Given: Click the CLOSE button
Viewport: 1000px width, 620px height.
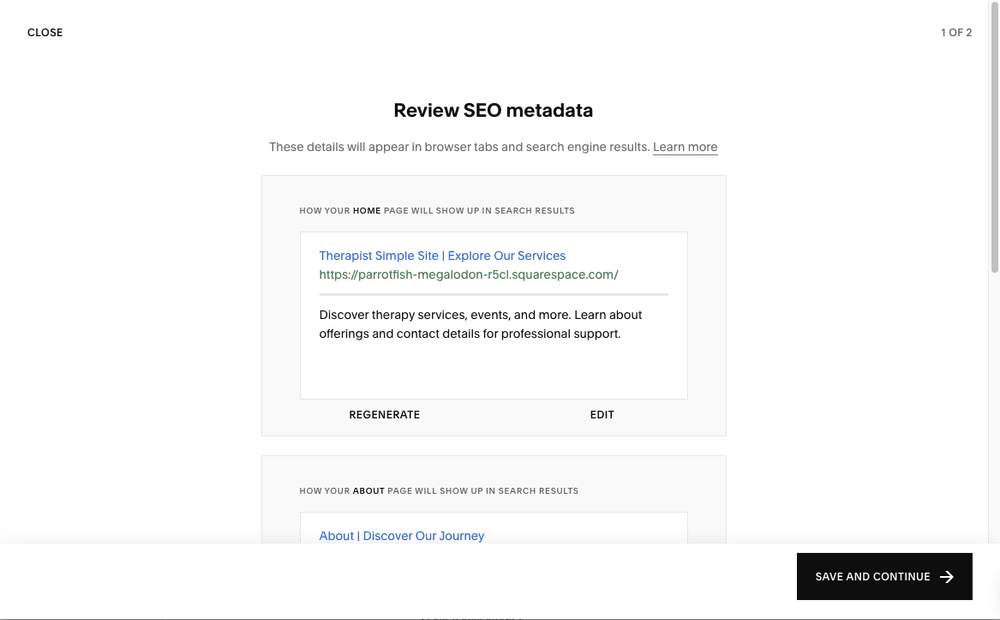Looking at the screenshot, I should point(45,33).
